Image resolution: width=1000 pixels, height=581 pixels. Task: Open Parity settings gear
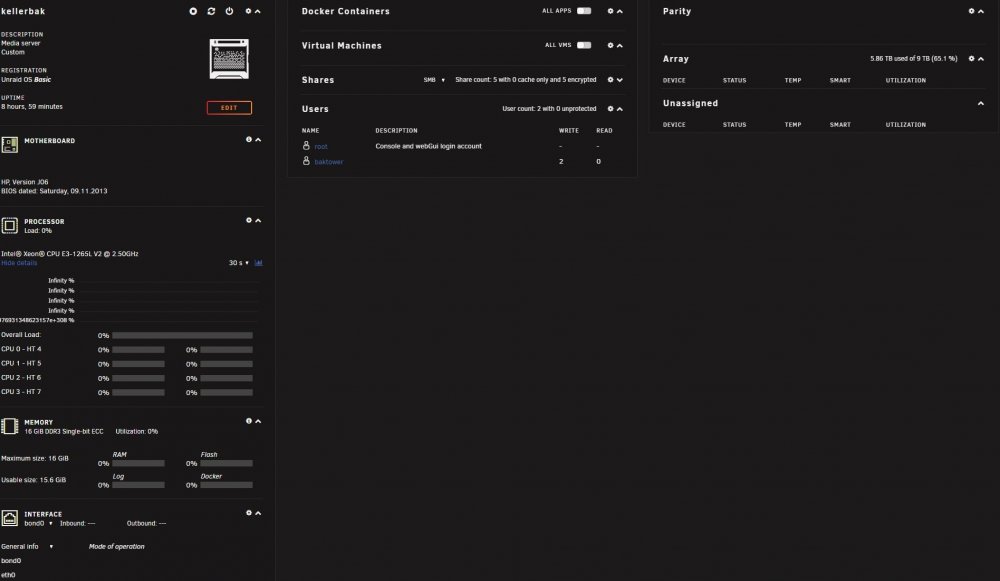point(971,11)
